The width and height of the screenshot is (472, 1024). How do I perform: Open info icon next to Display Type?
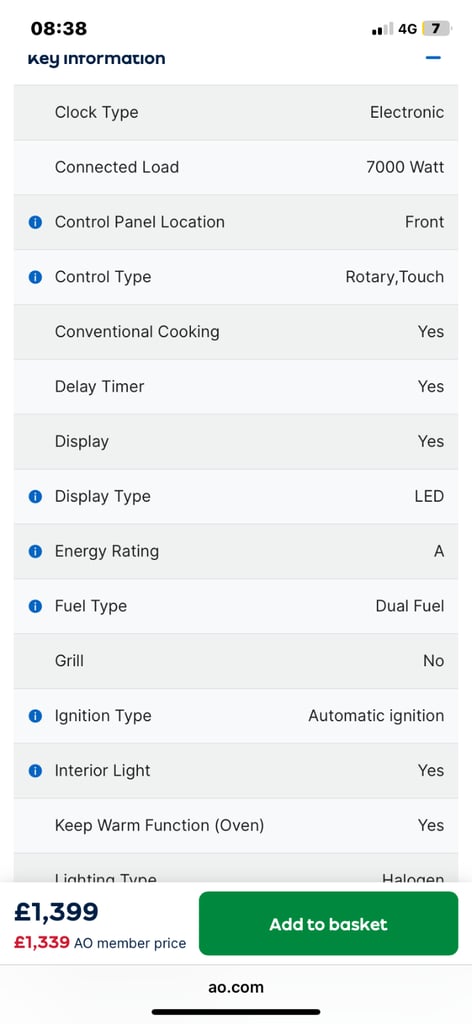35,496
